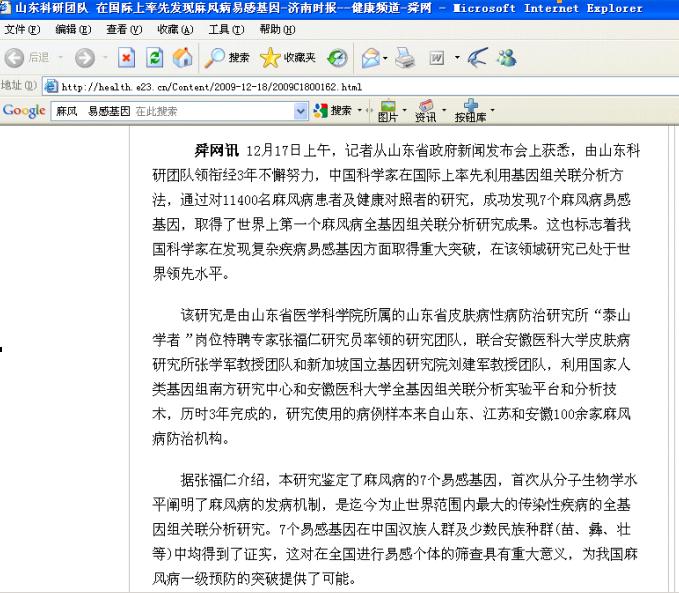Open Back button history dropdown arrow
This screenshot has height=593, width=679.
(61, 58)
